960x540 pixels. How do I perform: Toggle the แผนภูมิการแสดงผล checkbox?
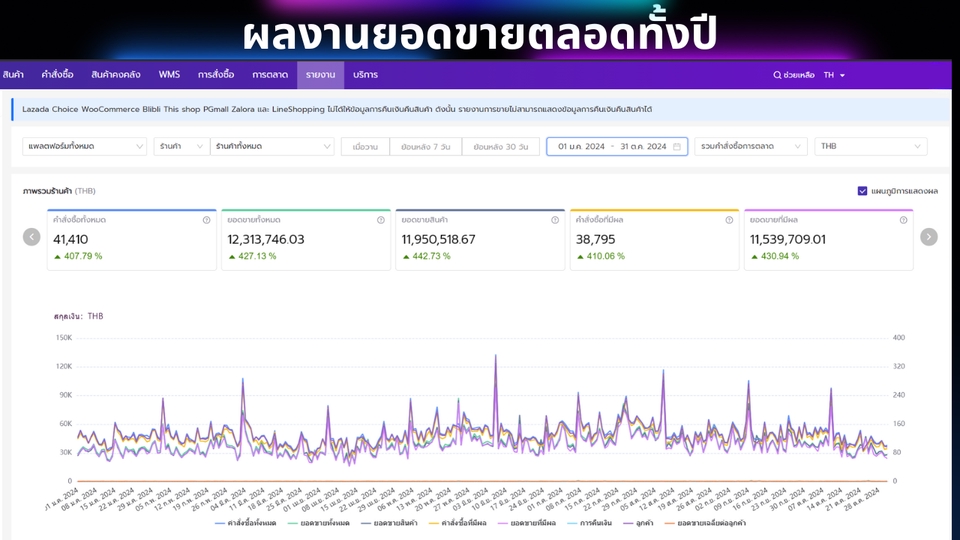point(862,191)
